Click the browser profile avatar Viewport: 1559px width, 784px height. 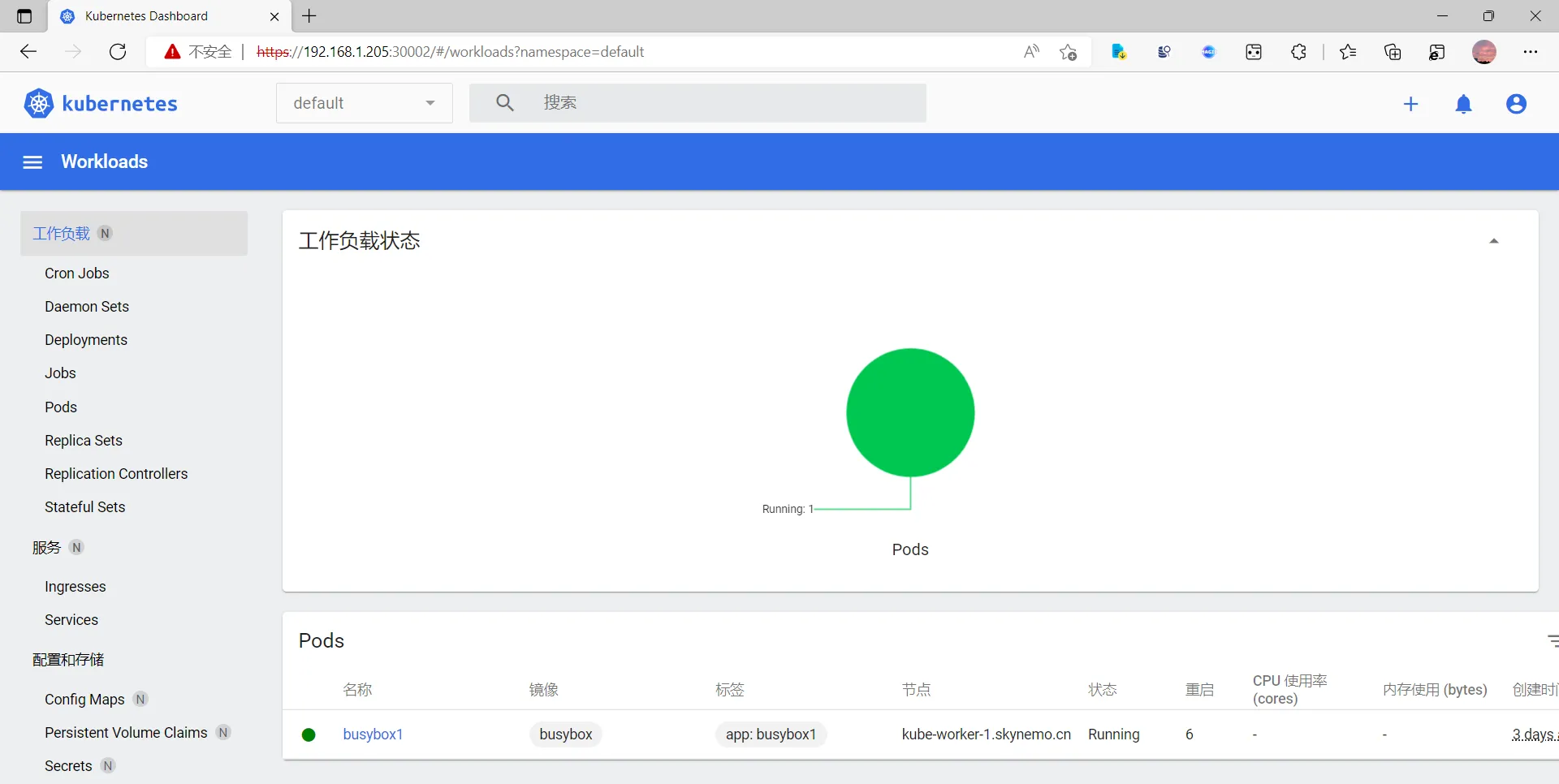point(1484,52)
